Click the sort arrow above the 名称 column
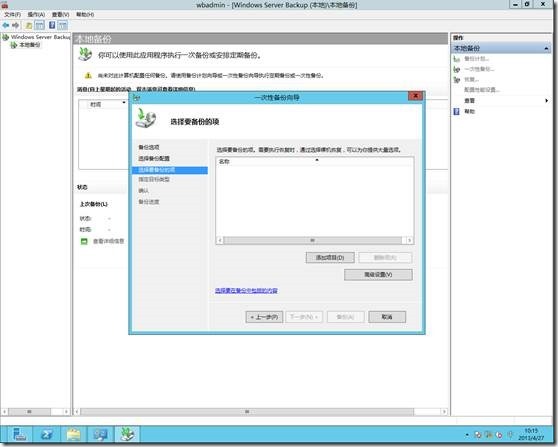558x447 pixels. point(317,160)
